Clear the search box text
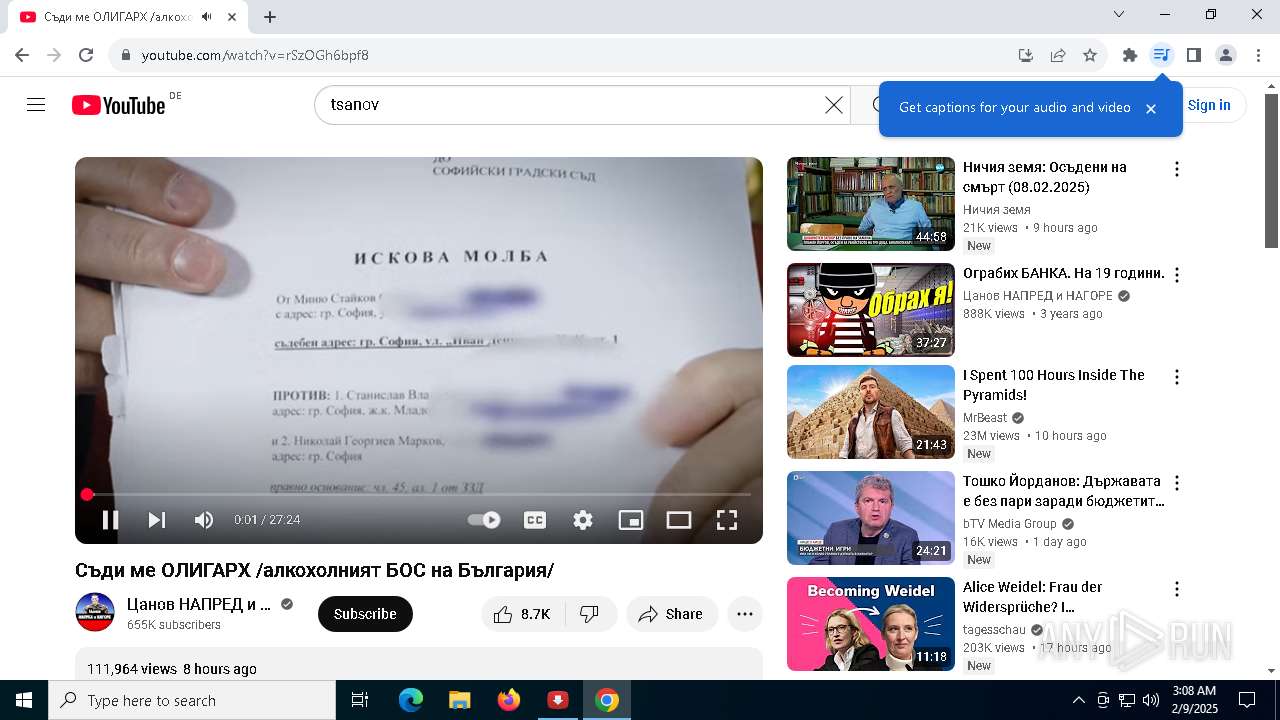Screen dimensions: 1280x720 click(834, 105)
